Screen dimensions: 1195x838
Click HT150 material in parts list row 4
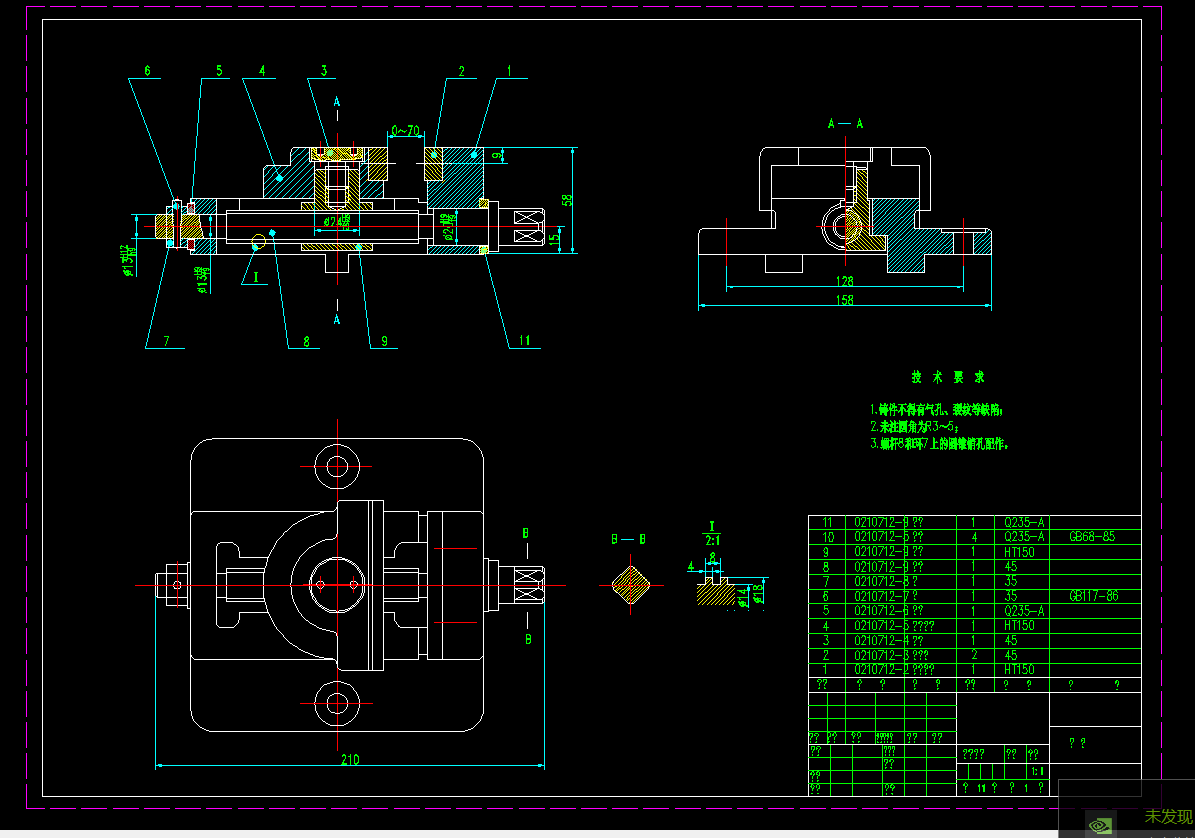coord(1019,625)
